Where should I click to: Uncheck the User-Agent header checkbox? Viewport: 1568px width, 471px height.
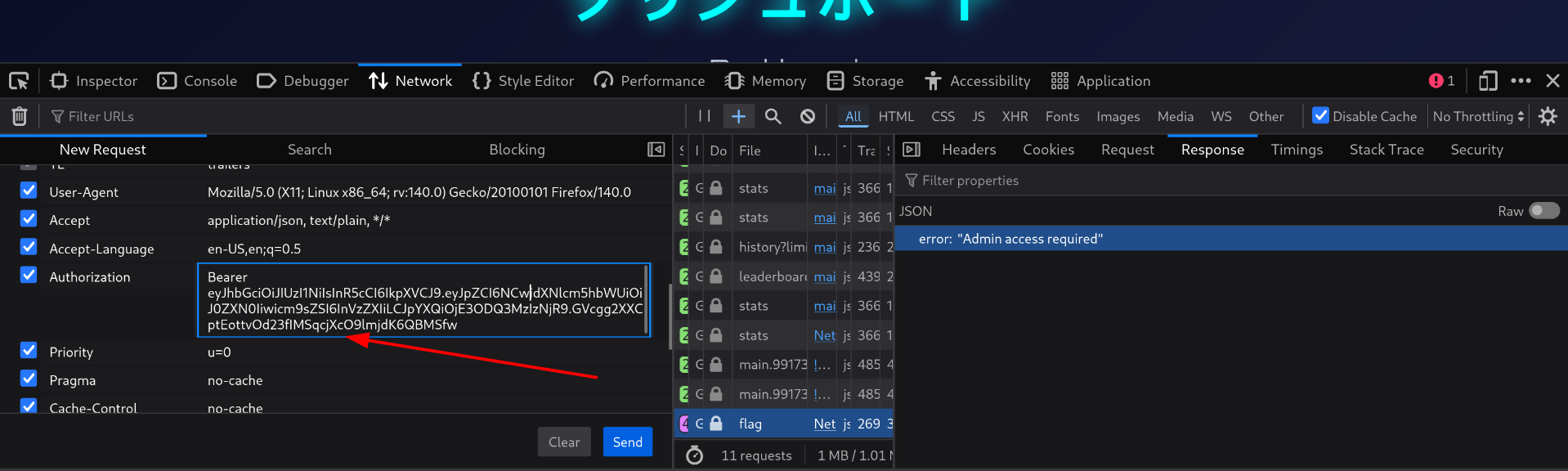tap(29, 191)
